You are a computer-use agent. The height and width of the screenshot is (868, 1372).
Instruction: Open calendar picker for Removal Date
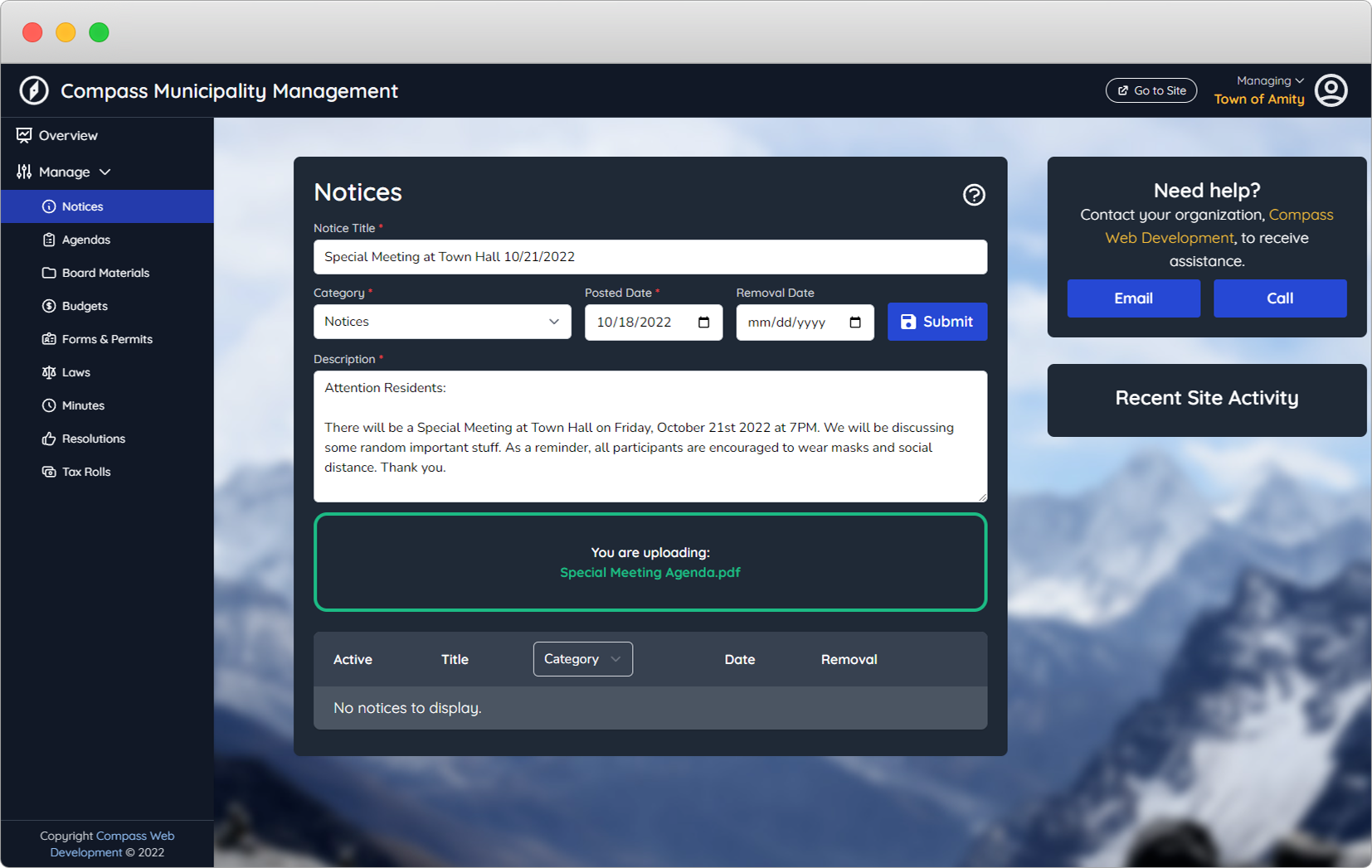point(855,322)
